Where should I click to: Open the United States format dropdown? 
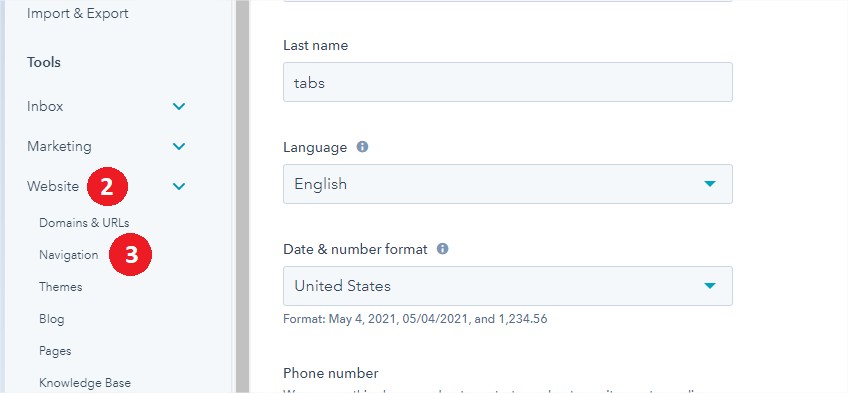[508, 285]
